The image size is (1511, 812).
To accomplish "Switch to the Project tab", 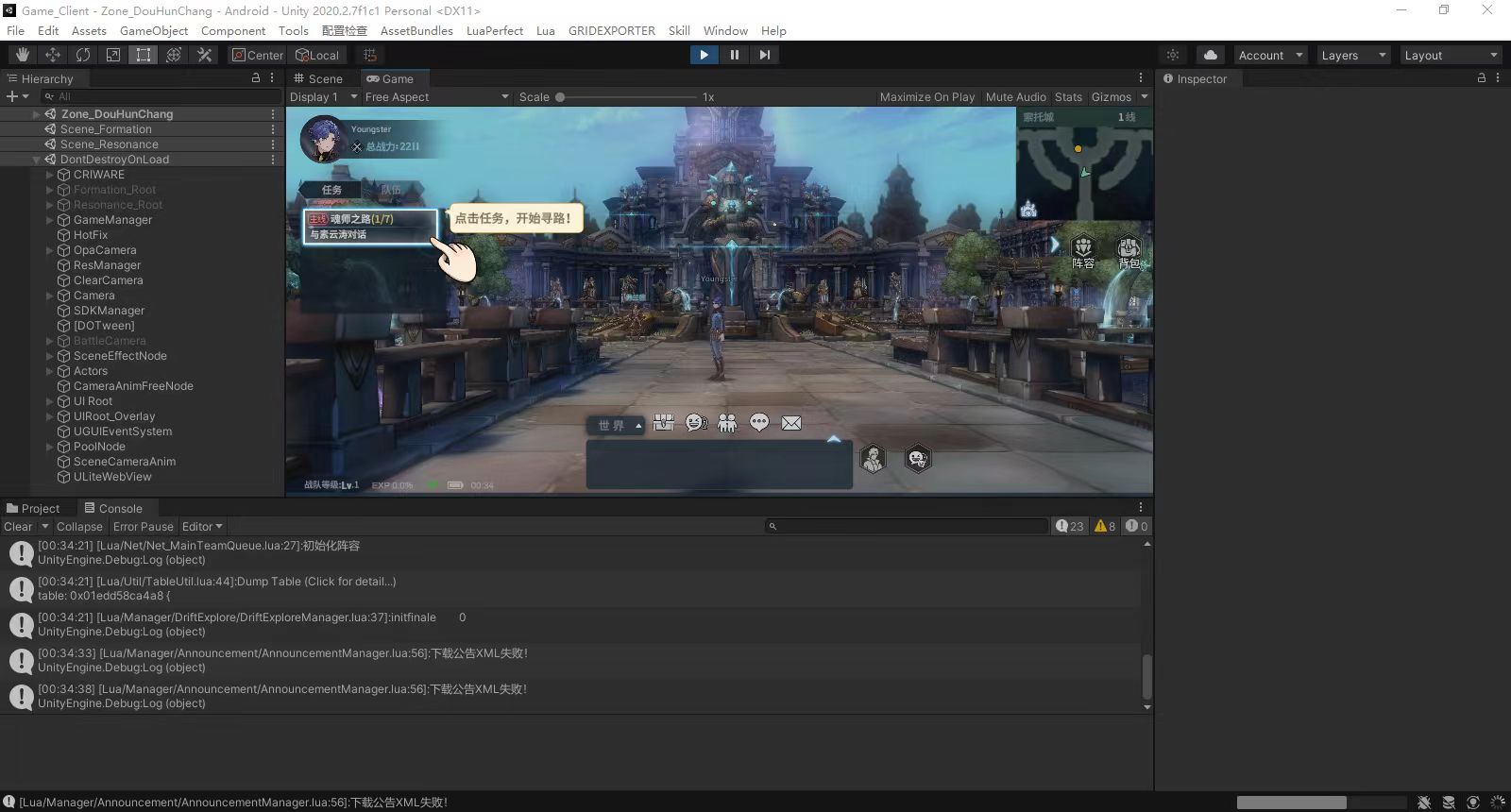I will tap(33, 508).
